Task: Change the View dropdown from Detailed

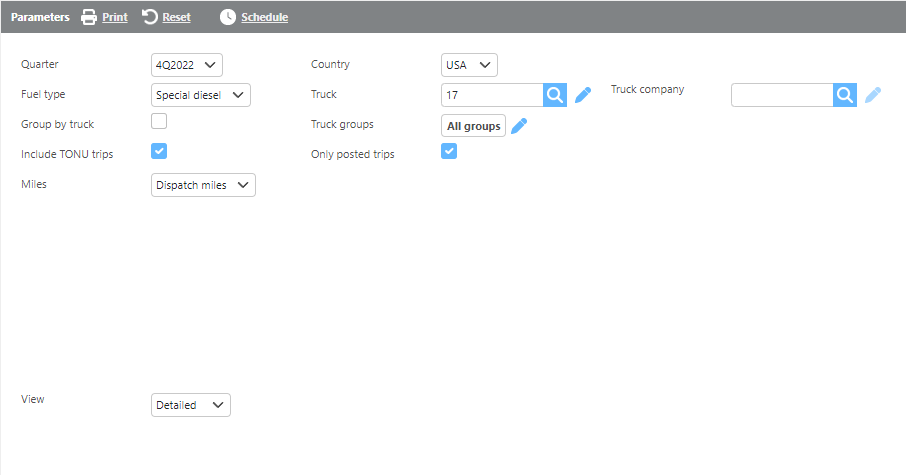Action: tap(190, 405)
